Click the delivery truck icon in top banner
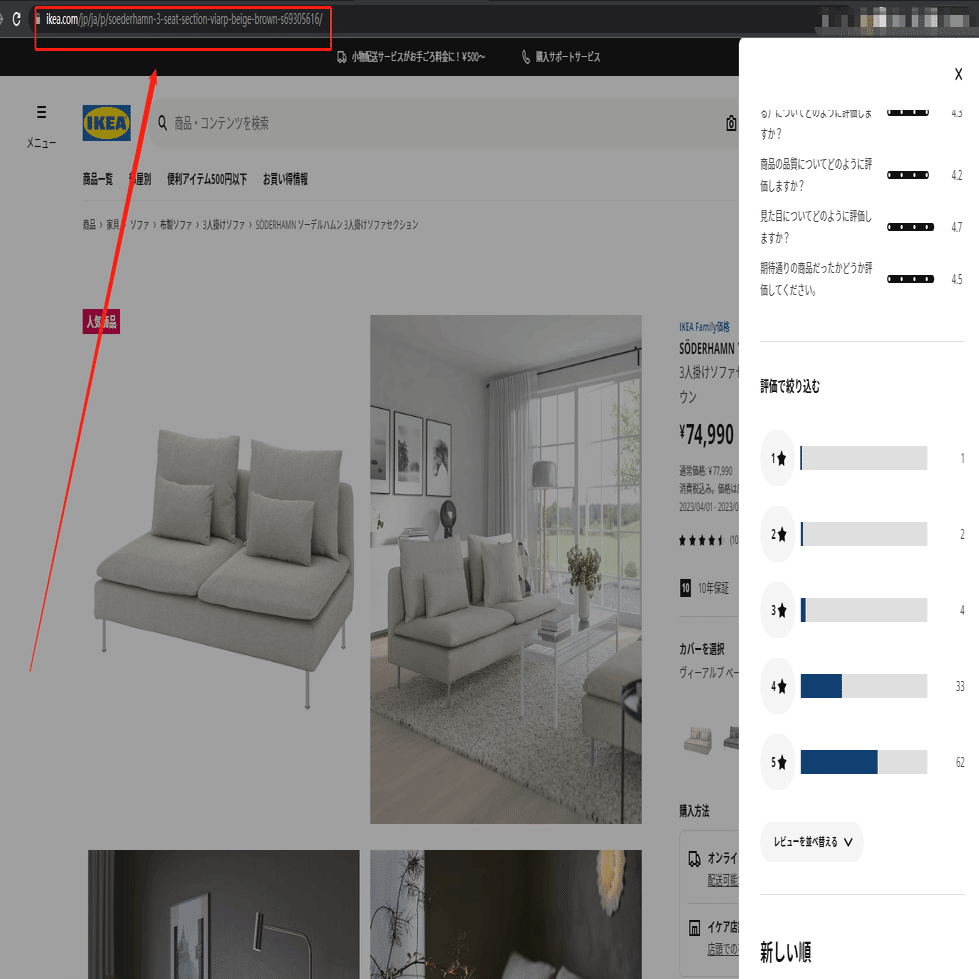This screenshot has width=979, height=979. pos(342,57)
